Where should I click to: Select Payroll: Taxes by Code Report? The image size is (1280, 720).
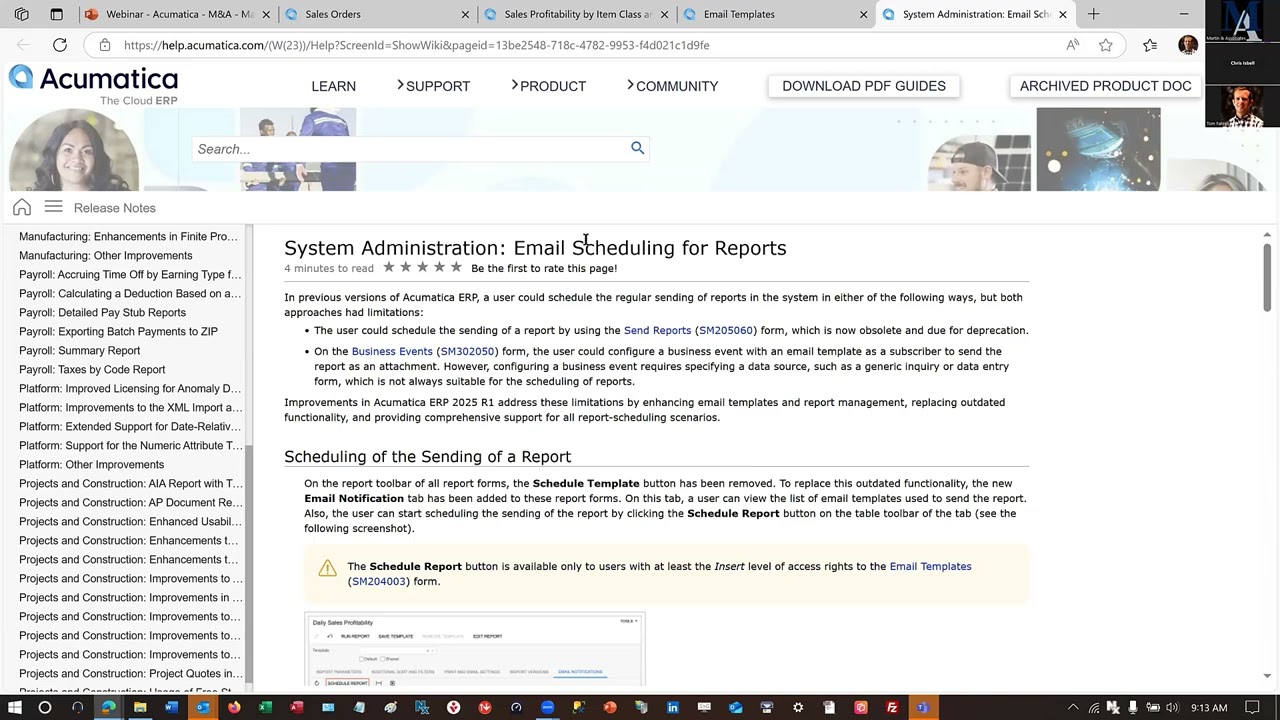(x=92, y=369)
